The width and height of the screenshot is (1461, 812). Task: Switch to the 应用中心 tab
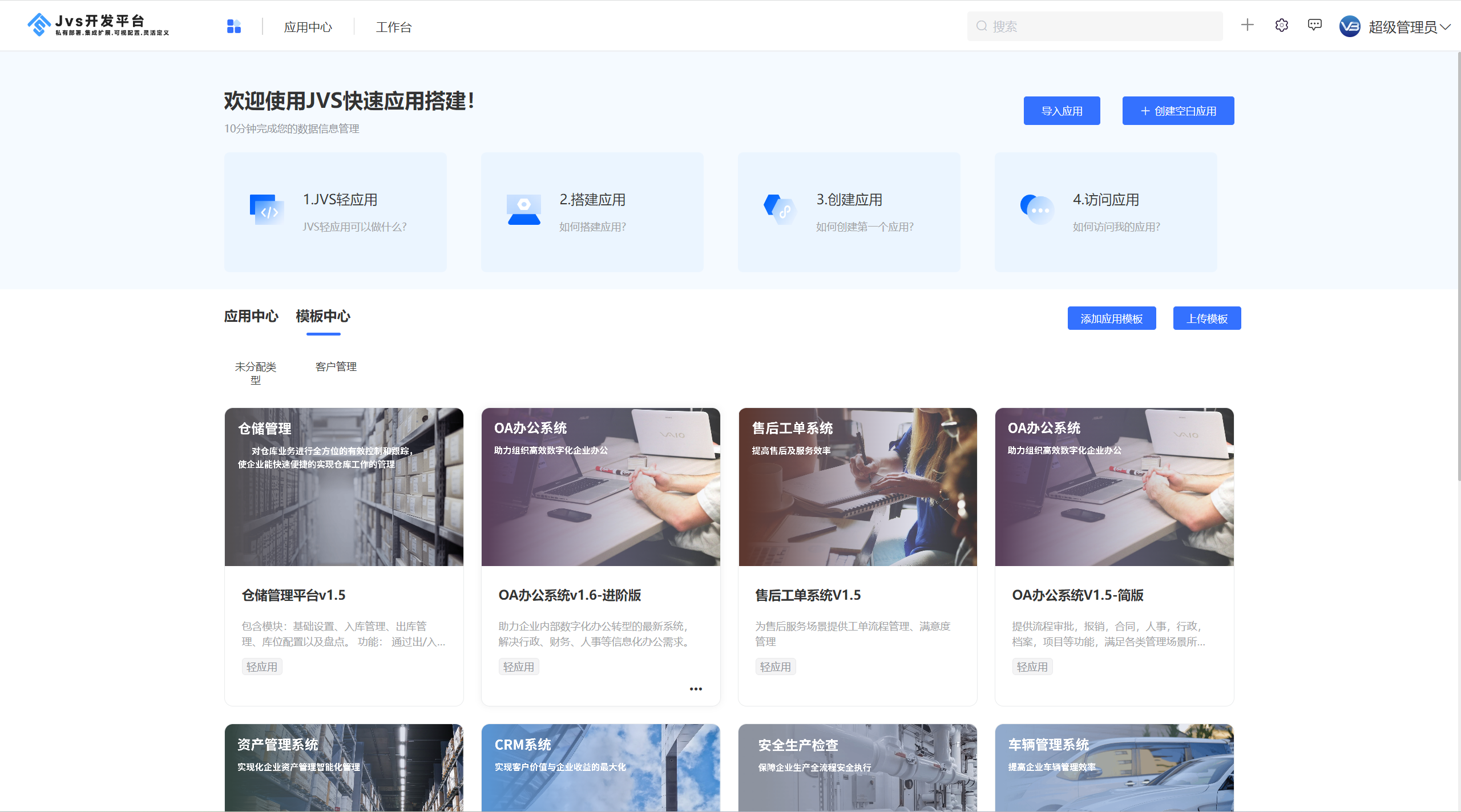251,316
